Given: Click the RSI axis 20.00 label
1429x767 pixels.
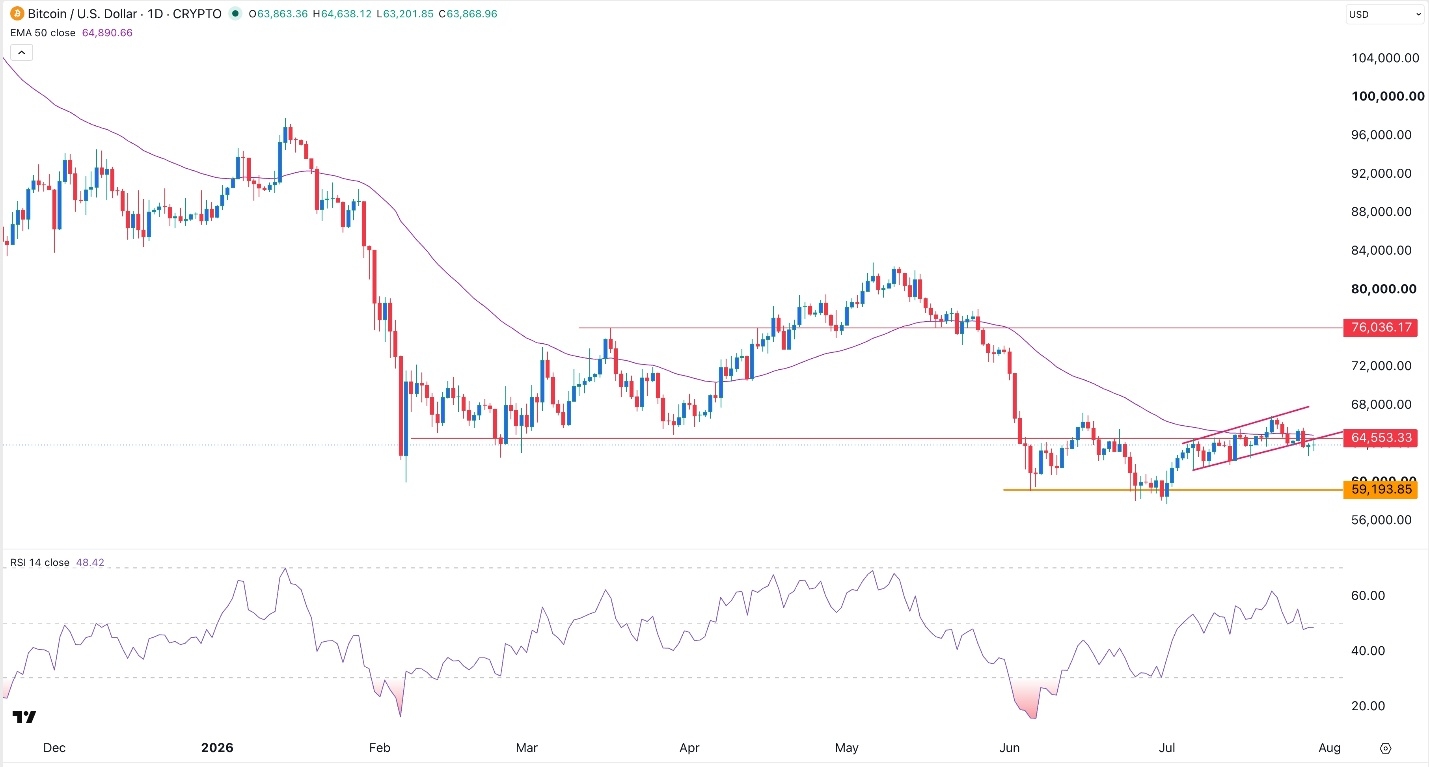Looking at the screenshot, I should pyautogui.click(x=1368, y=706).
